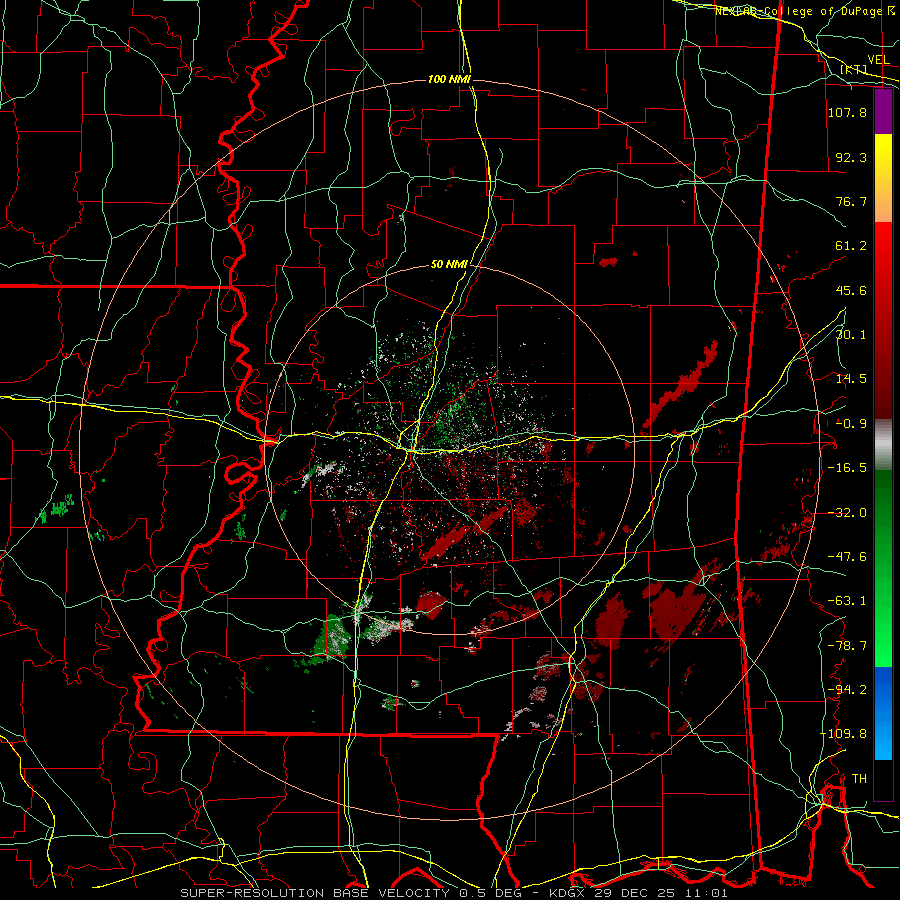Click the 29 DEC 25 11:01 timestamp
Viewport: 900px width, 900px height.
click(659, 893)
